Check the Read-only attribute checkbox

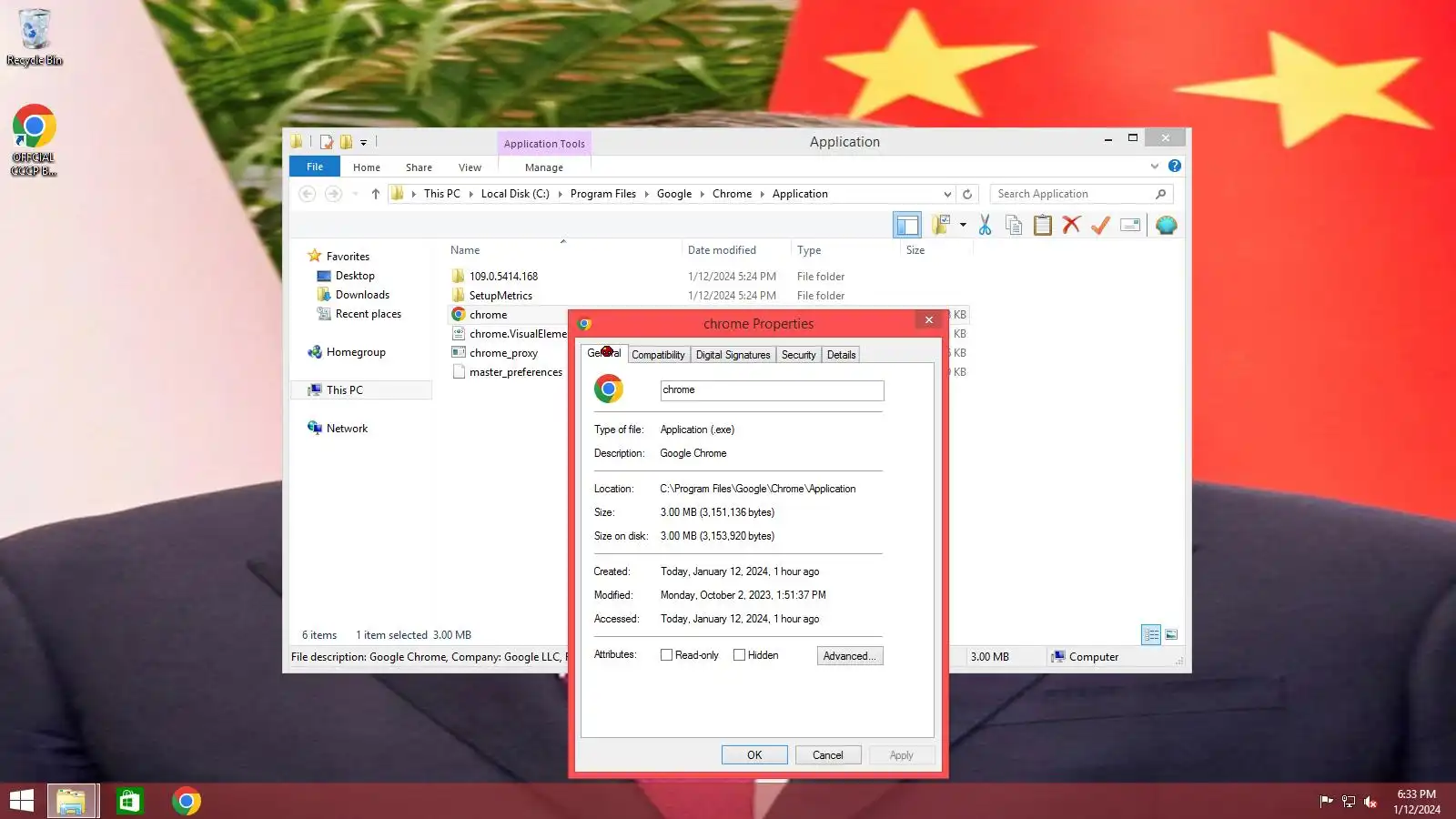666,655
